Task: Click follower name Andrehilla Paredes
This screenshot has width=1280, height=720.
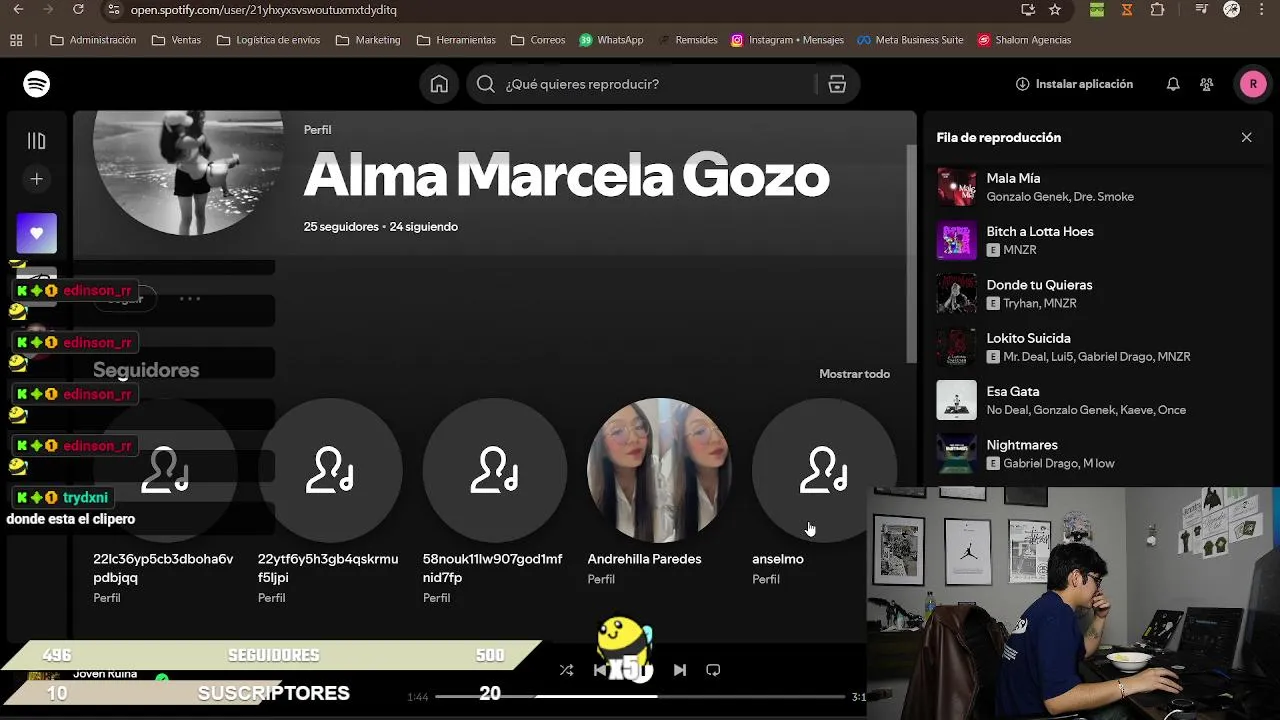Action: pos(644,559)
